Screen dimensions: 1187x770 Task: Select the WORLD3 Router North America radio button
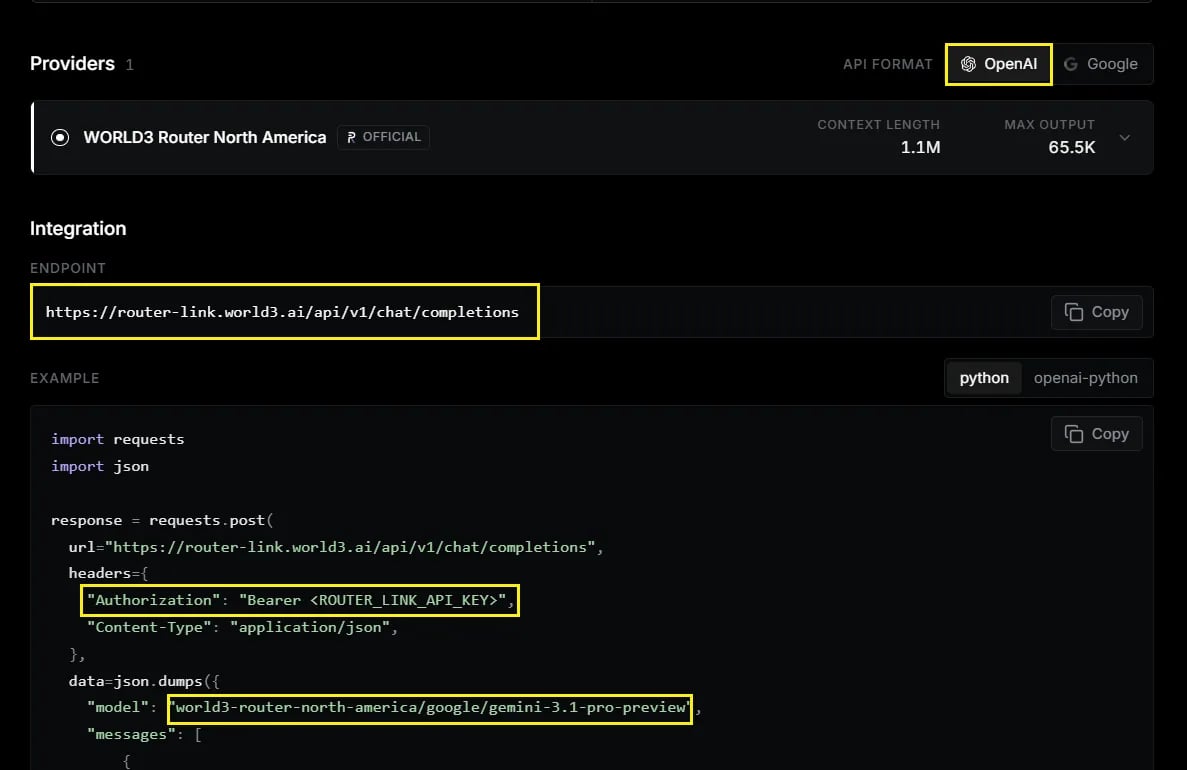point(60,138)
